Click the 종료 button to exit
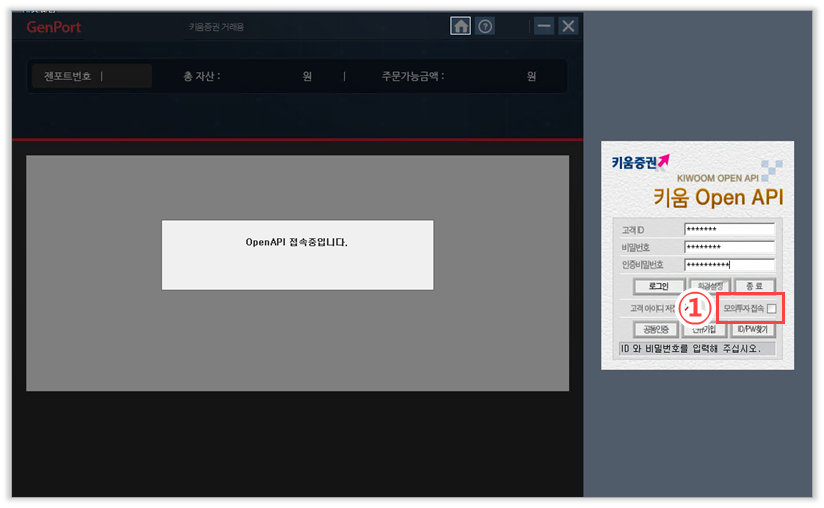The width and height of the screenshot is (824, 508). coord(755,286)
